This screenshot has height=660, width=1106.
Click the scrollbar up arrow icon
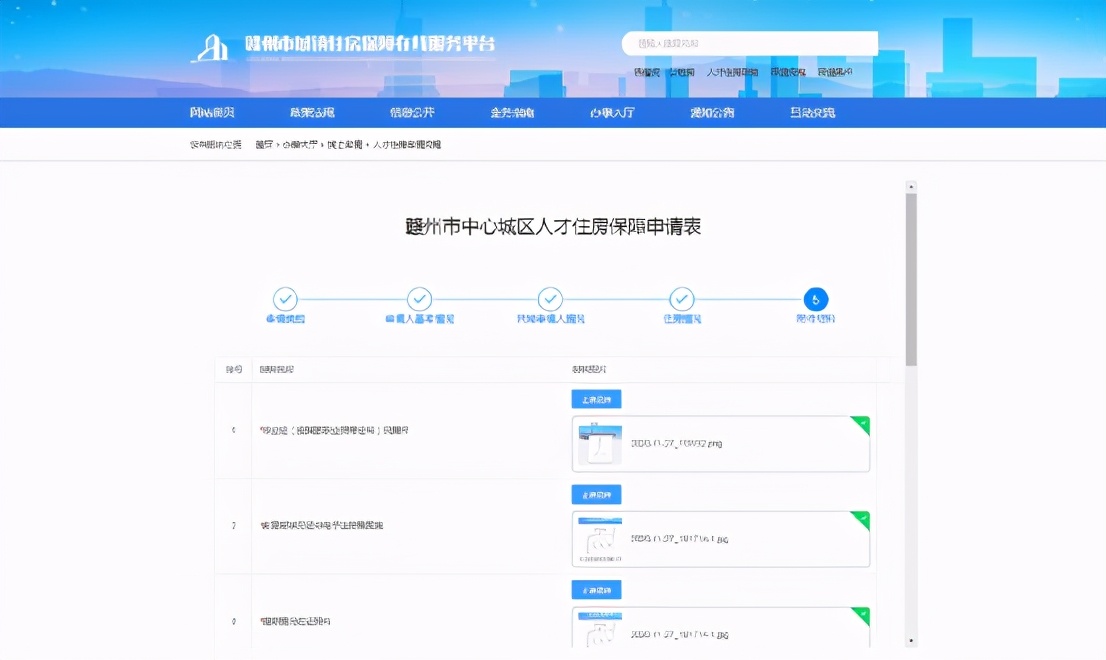[x=909, y=184]
